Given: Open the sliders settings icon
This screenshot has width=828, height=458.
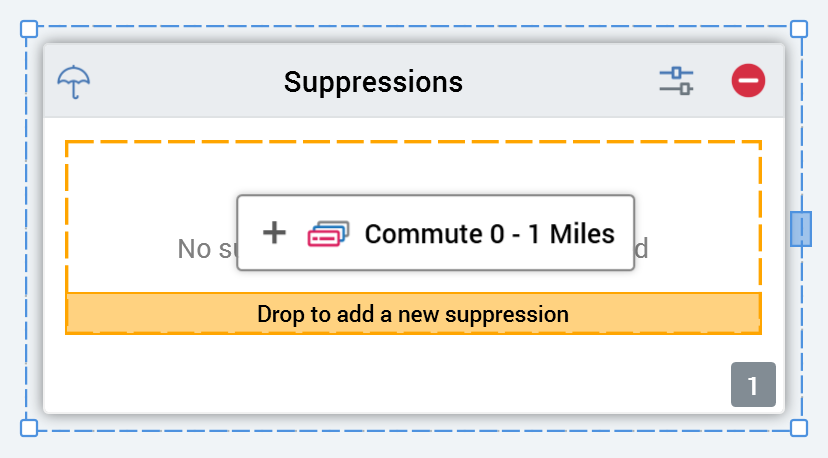Looking at the screenshot, I should 676,81.
